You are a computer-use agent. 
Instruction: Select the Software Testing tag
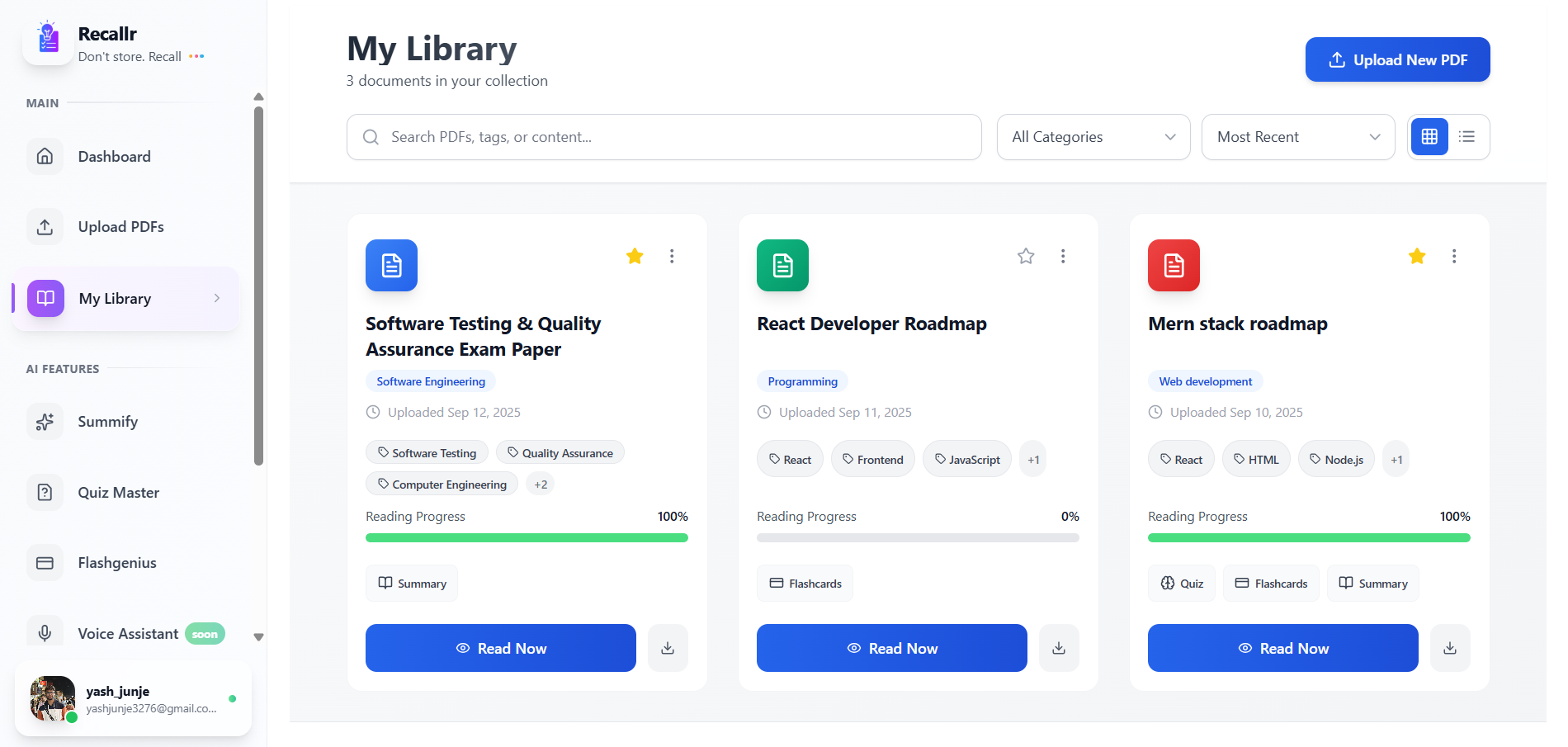pos(427,452)
